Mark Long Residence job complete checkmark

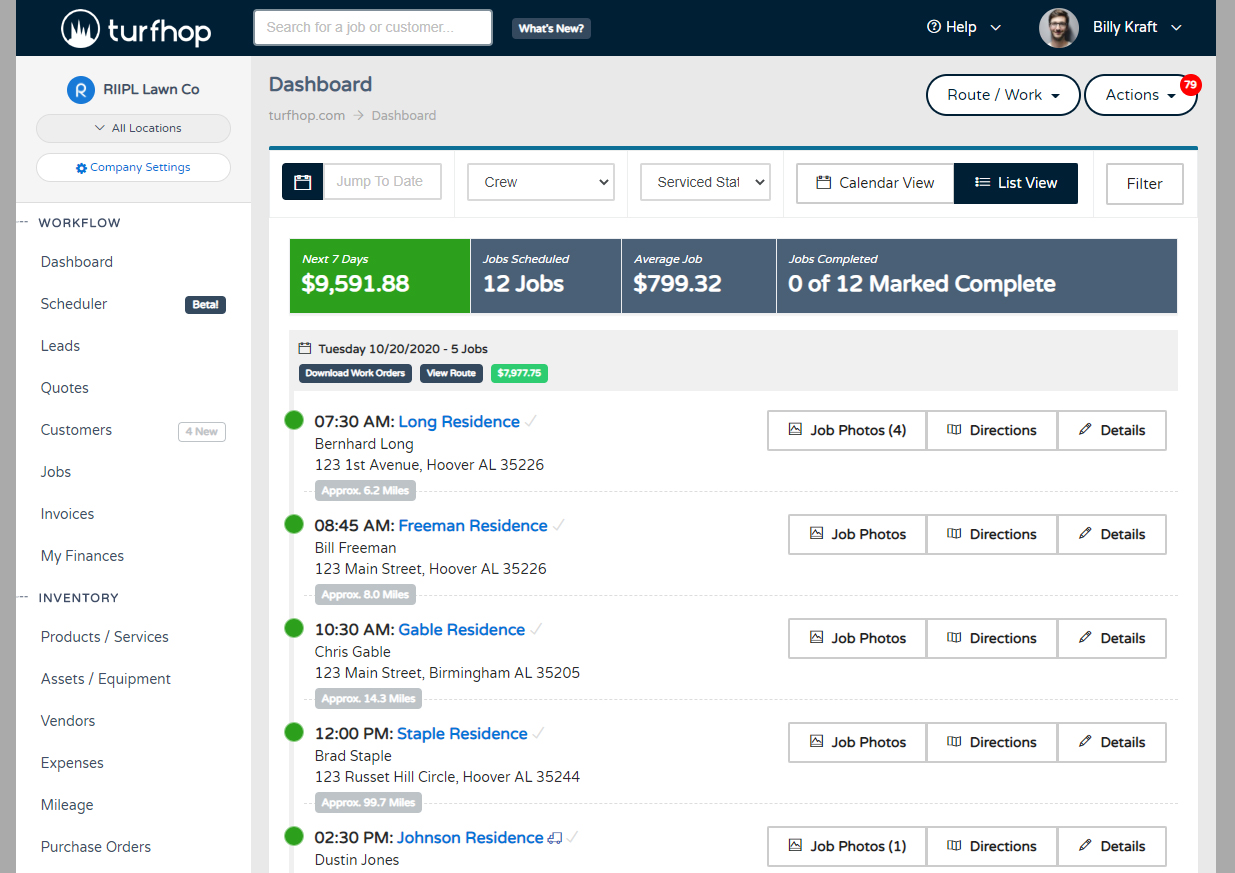[x=531, y=422]
